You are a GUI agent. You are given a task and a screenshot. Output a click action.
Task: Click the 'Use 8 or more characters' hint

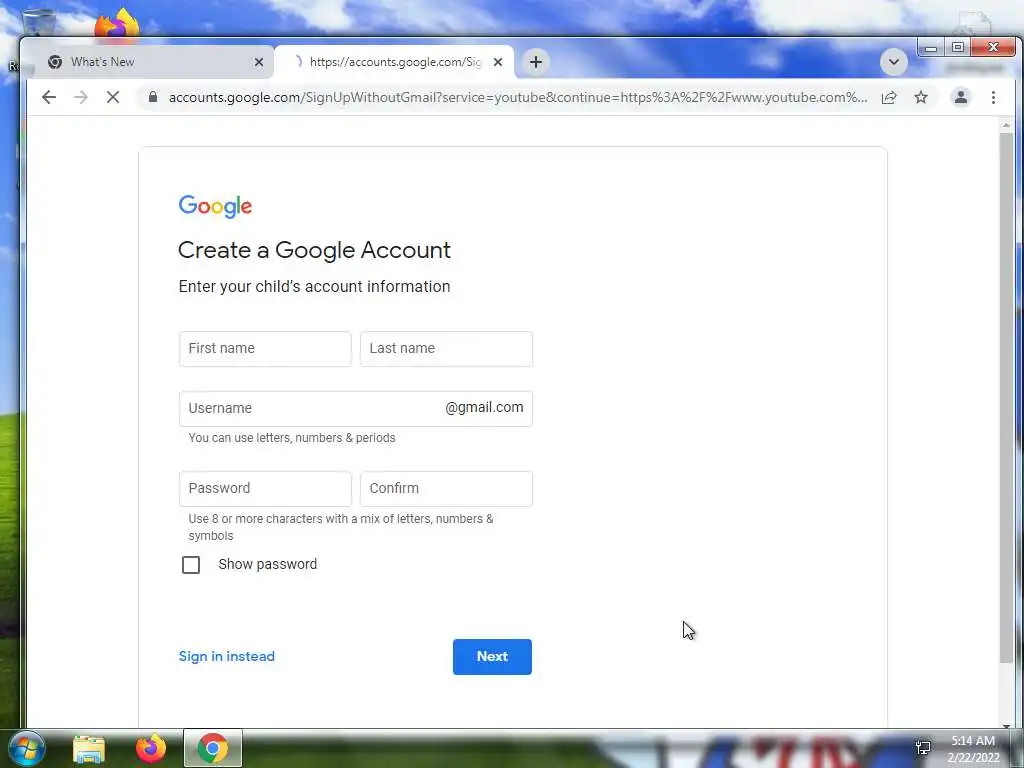340,527
